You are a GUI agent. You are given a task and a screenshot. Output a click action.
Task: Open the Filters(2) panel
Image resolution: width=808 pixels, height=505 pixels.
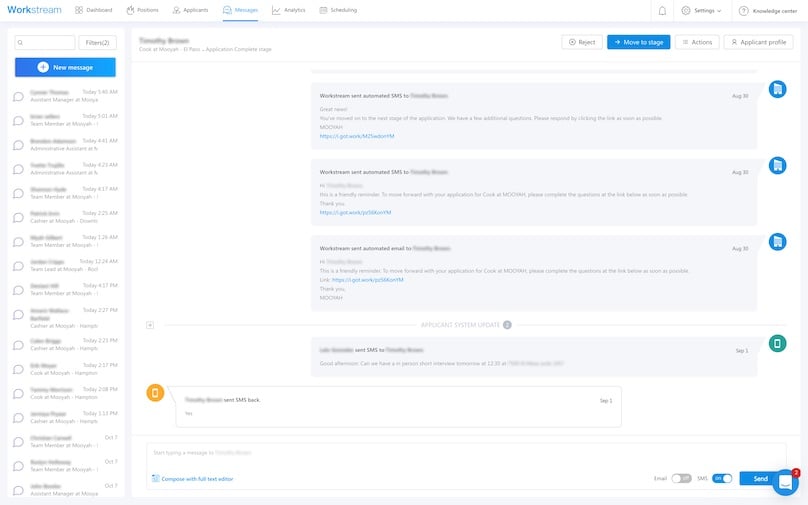97,43
